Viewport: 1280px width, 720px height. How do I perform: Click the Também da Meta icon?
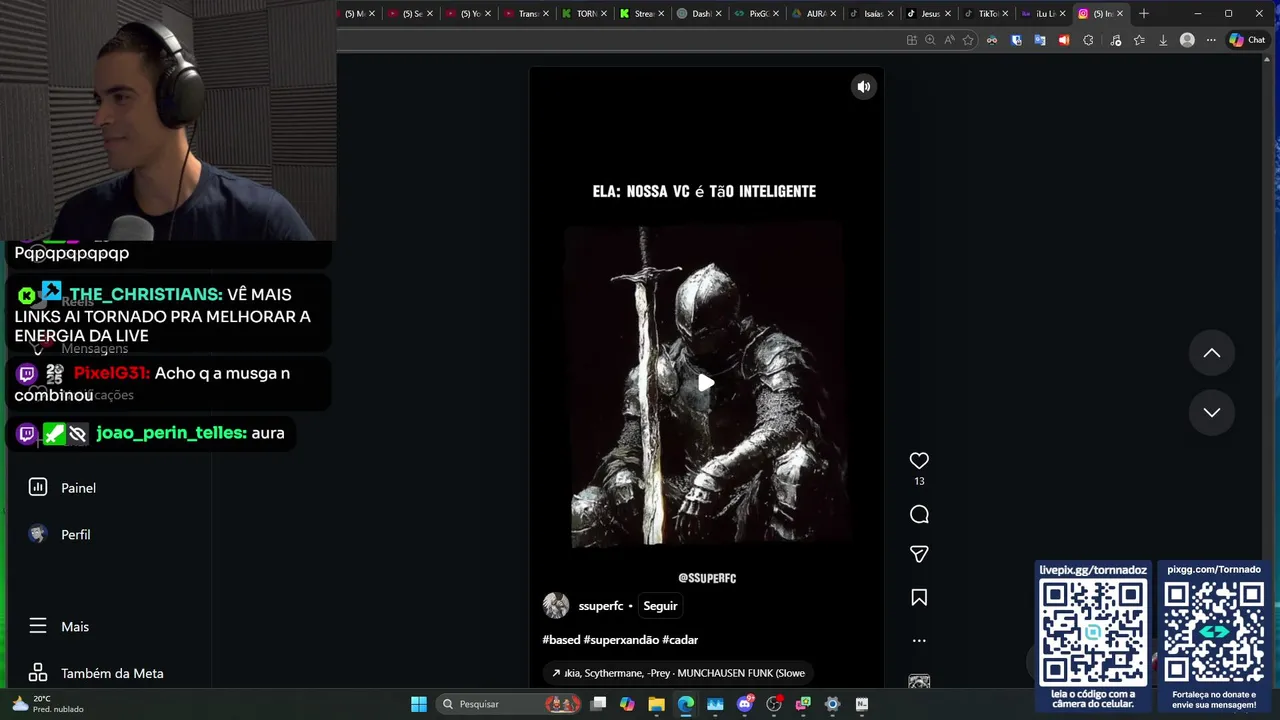coord(38,673)
